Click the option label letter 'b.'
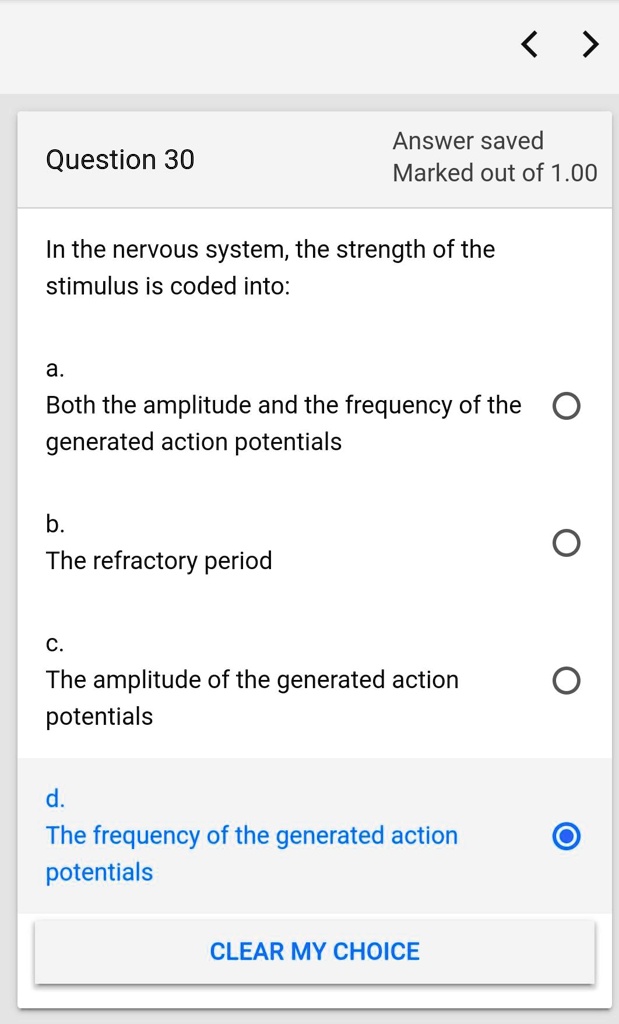 point(54,524)
